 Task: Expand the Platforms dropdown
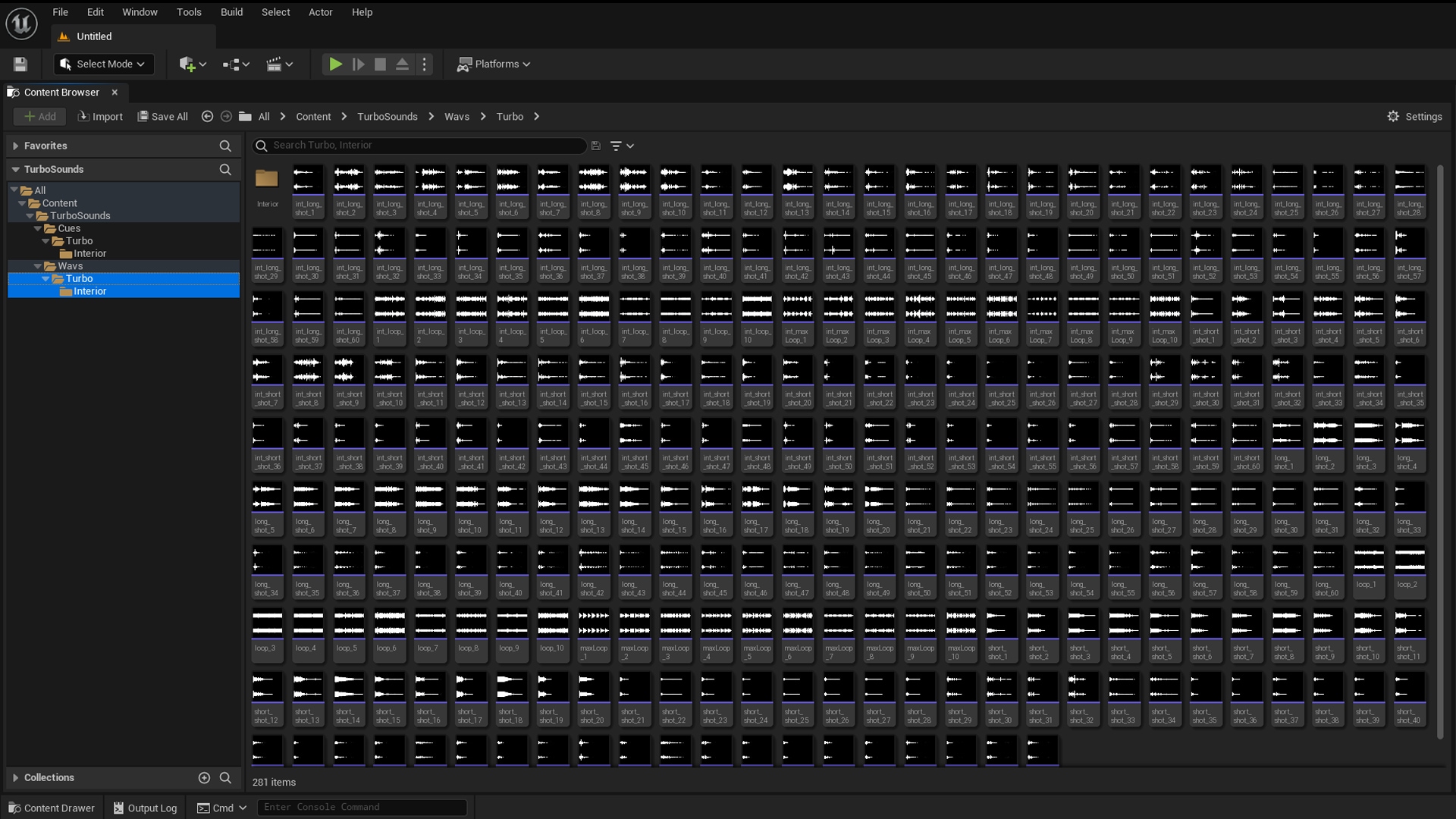point(493,64)
